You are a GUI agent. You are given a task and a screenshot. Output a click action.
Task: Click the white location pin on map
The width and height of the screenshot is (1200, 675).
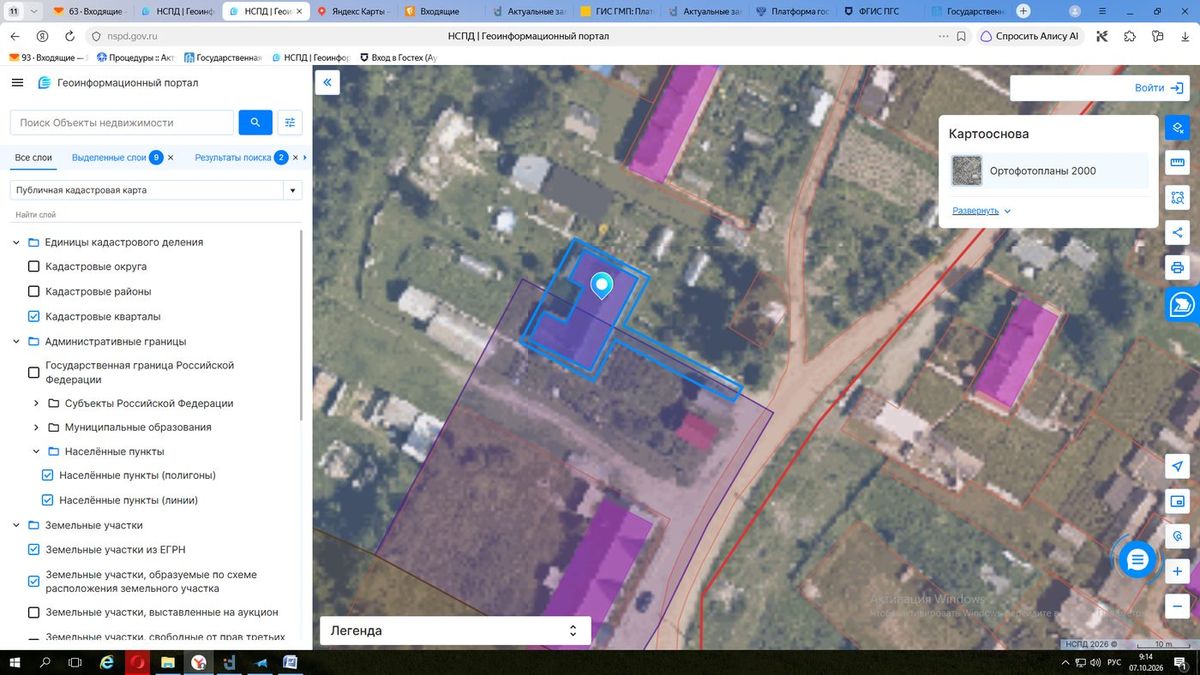[x=601, y=286]
